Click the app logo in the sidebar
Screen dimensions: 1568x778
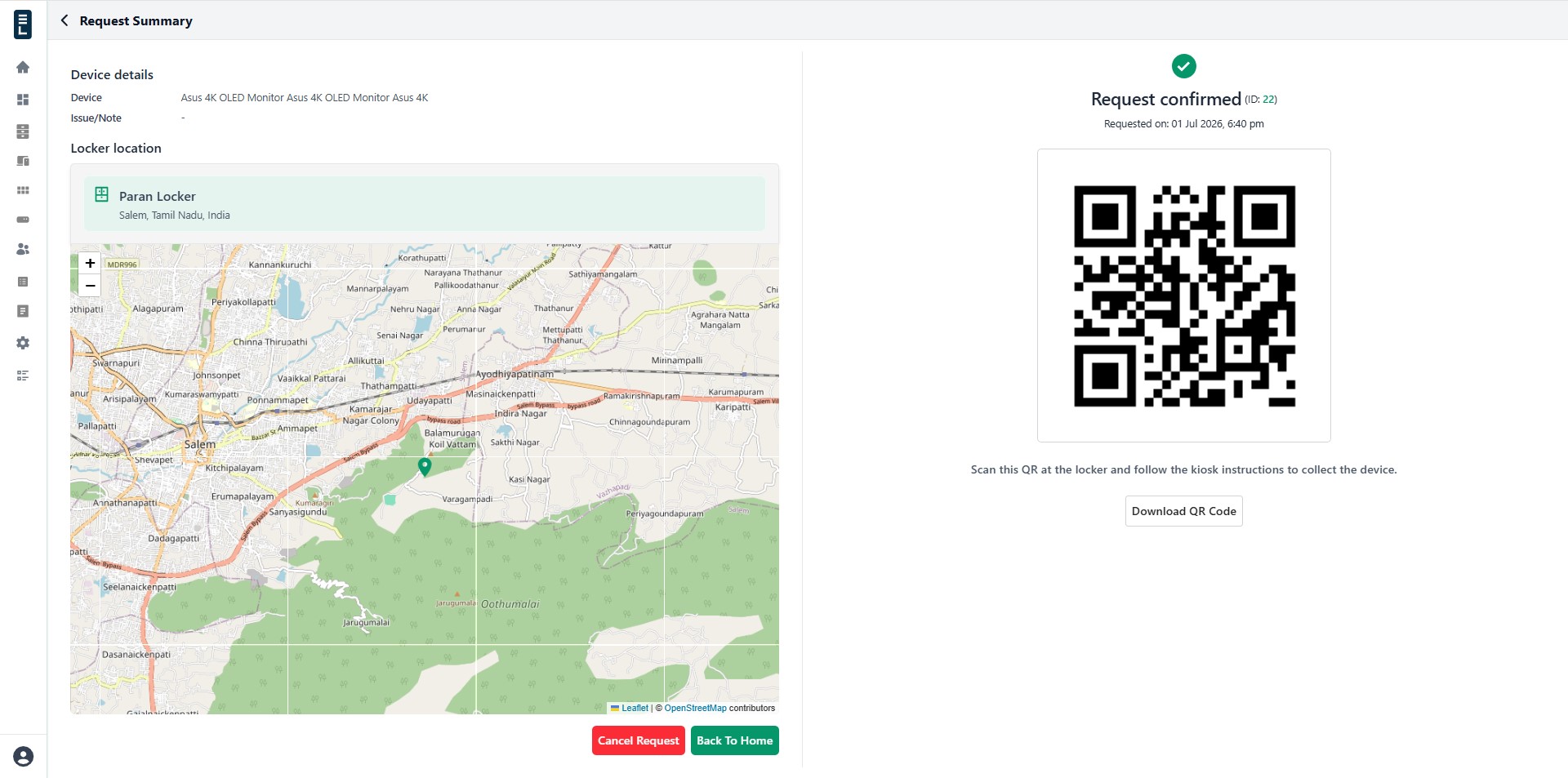pyautogui.click(x=23, y=24)
